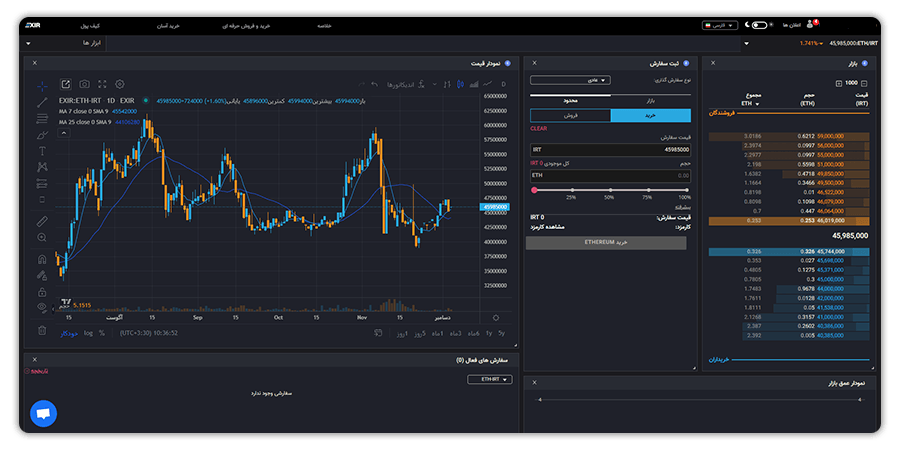Open the blue live chat bubble
900x450 pixels.
pos(44,413)
